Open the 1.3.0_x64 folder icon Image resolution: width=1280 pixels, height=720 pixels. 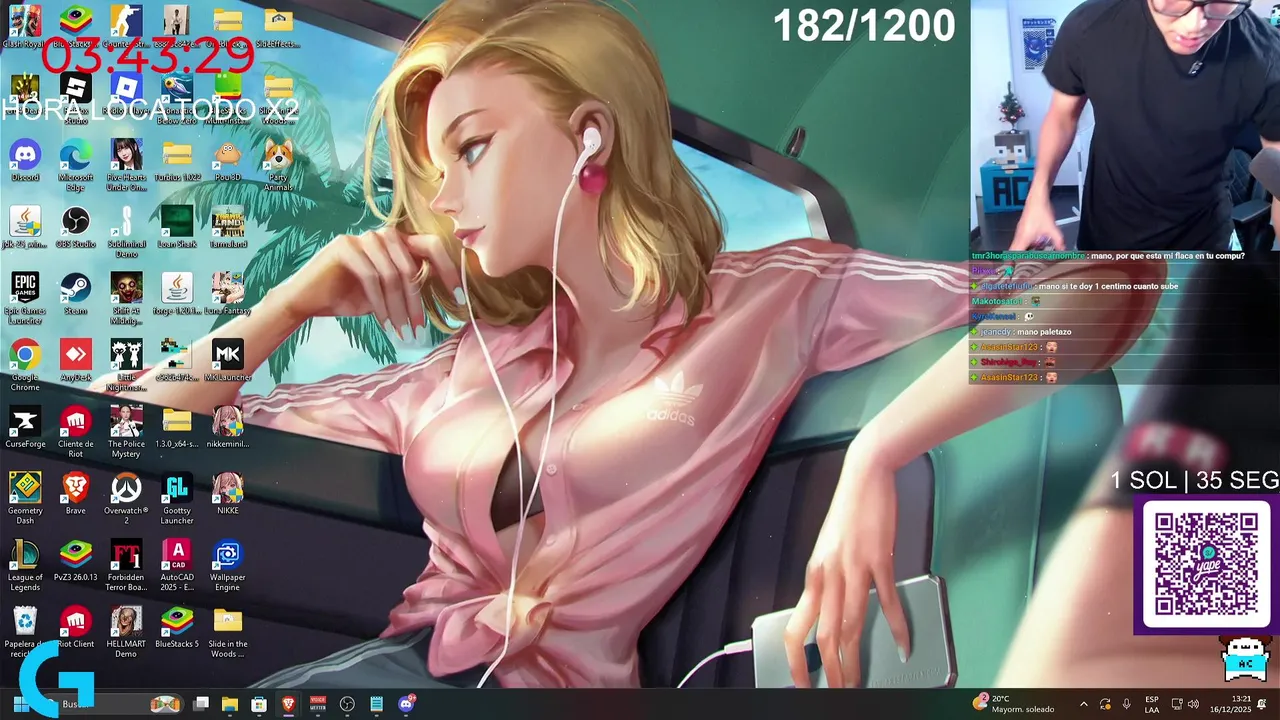coord(177,427)
